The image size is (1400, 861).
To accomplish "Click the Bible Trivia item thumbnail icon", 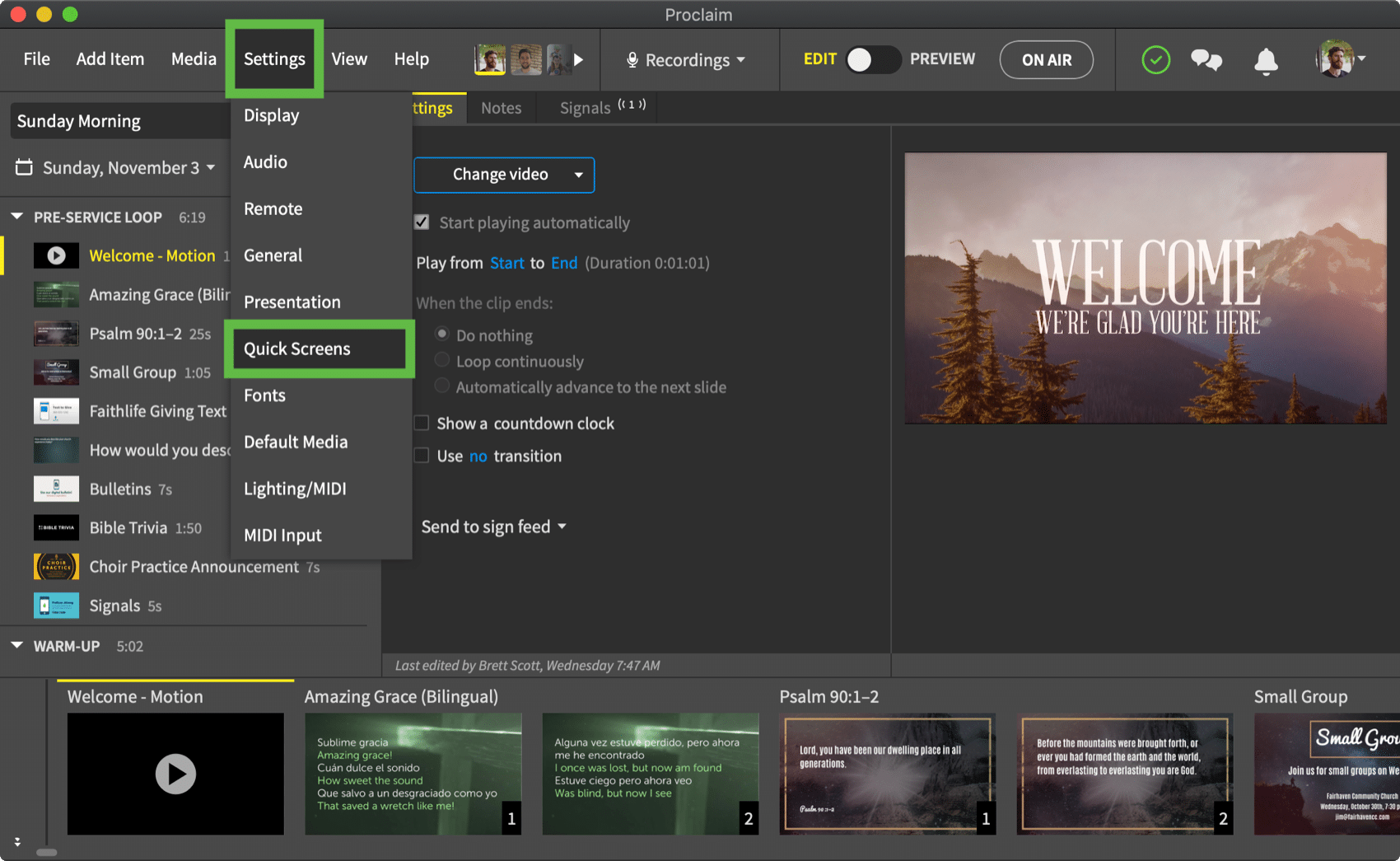I will (56, 527).
